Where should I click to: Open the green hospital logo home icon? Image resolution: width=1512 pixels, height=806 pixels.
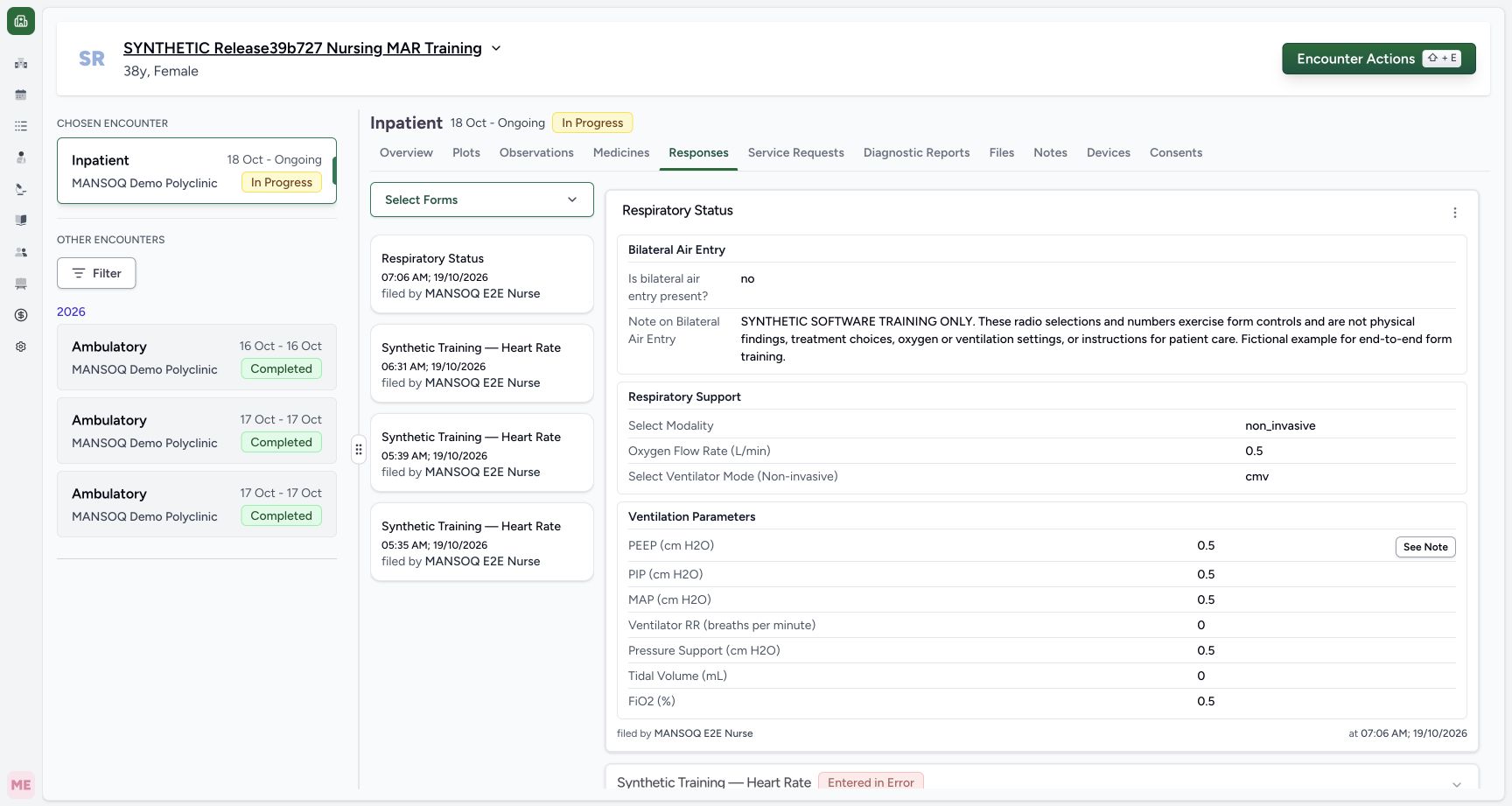point(21,21)
